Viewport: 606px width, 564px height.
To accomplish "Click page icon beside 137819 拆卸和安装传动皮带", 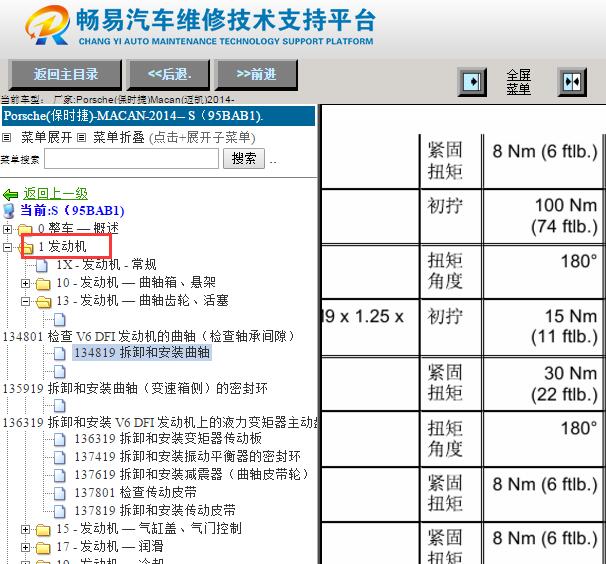I will (60, 511).
